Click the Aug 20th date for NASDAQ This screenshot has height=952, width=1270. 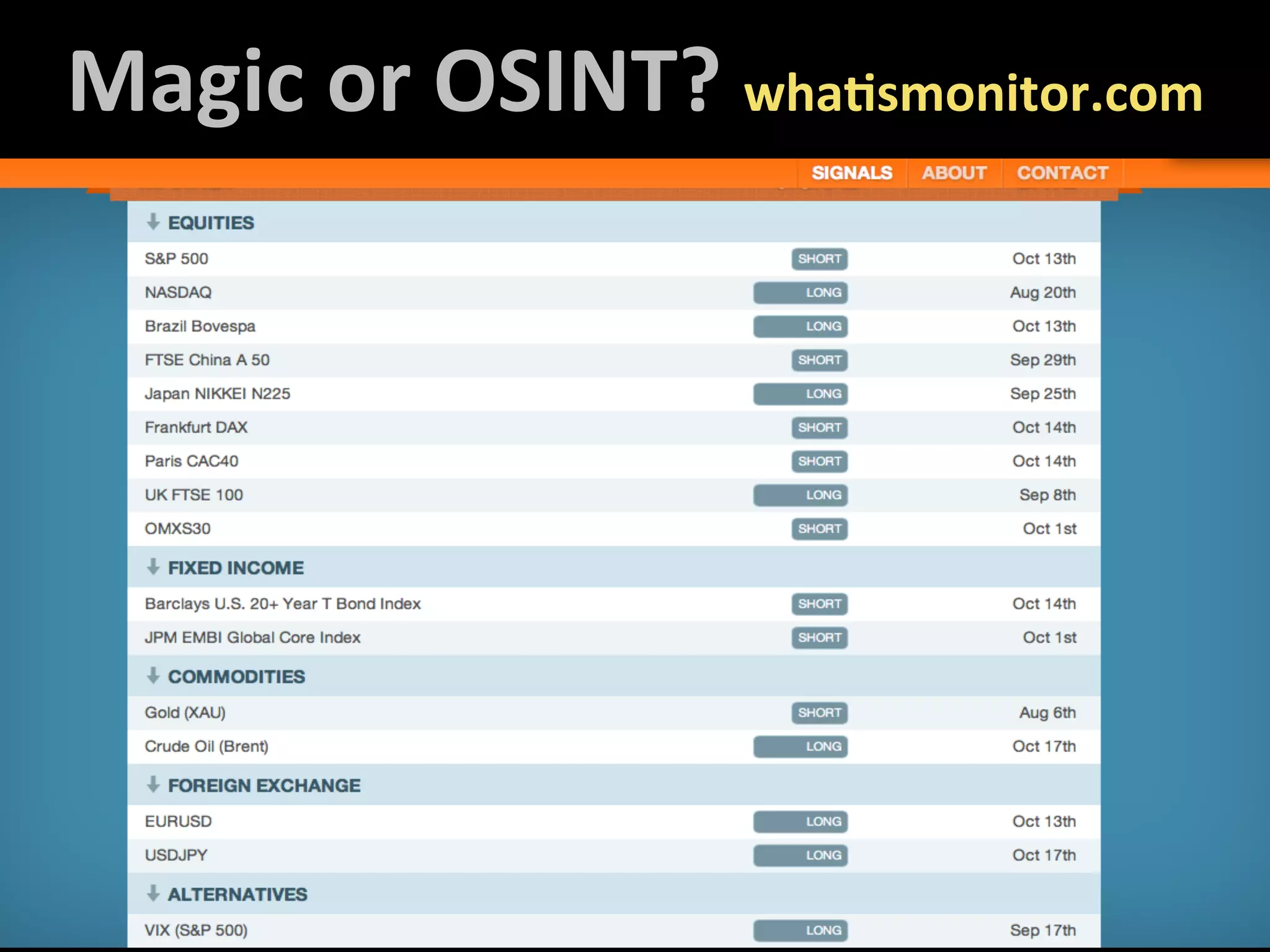pyautogui.click(x=1043, y=293)
